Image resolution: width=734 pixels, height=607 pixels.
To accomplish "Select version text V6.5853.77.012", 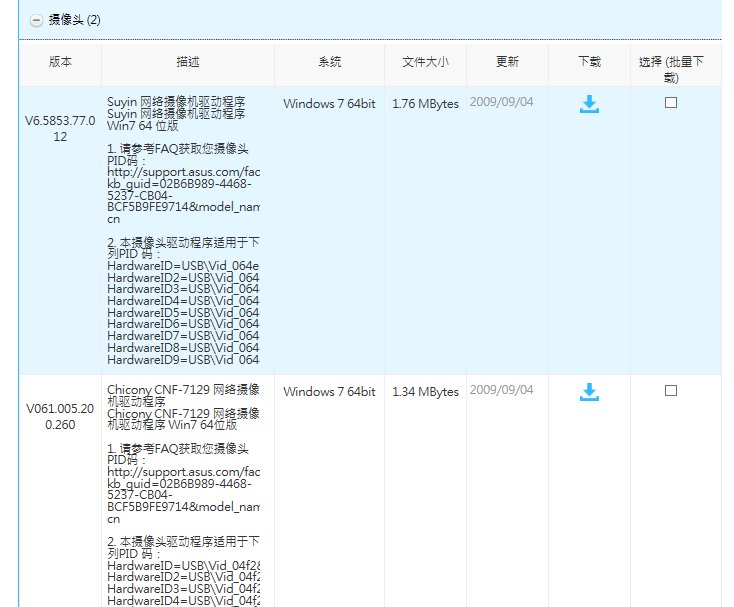I will pos(60,129).
